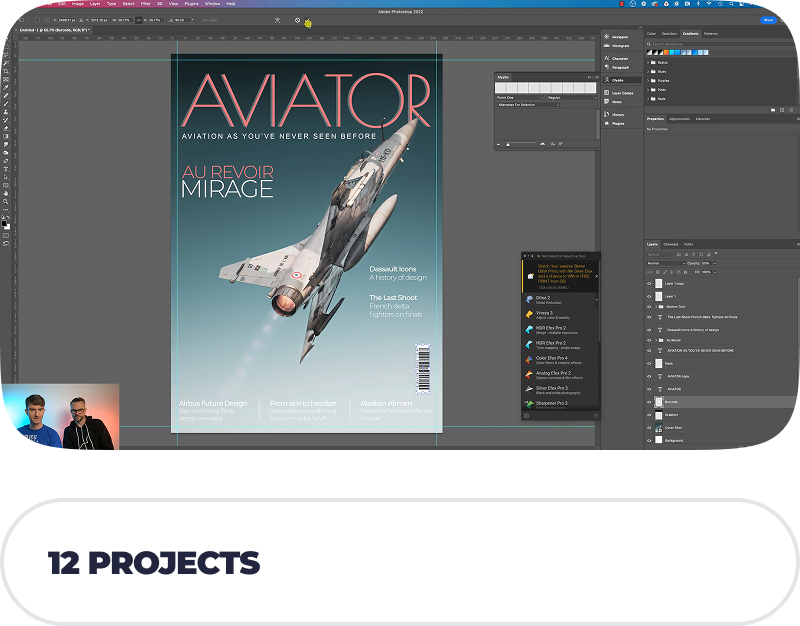The width and height of the screenshot is (800, 626).
Task: Close the Nik webinar promo banner
Action: [597, 276]
